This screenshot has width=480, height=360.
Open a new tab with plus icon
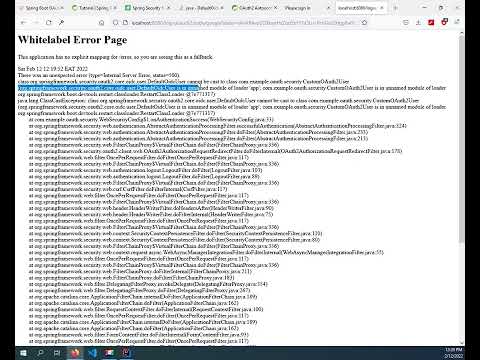(396, 7)
